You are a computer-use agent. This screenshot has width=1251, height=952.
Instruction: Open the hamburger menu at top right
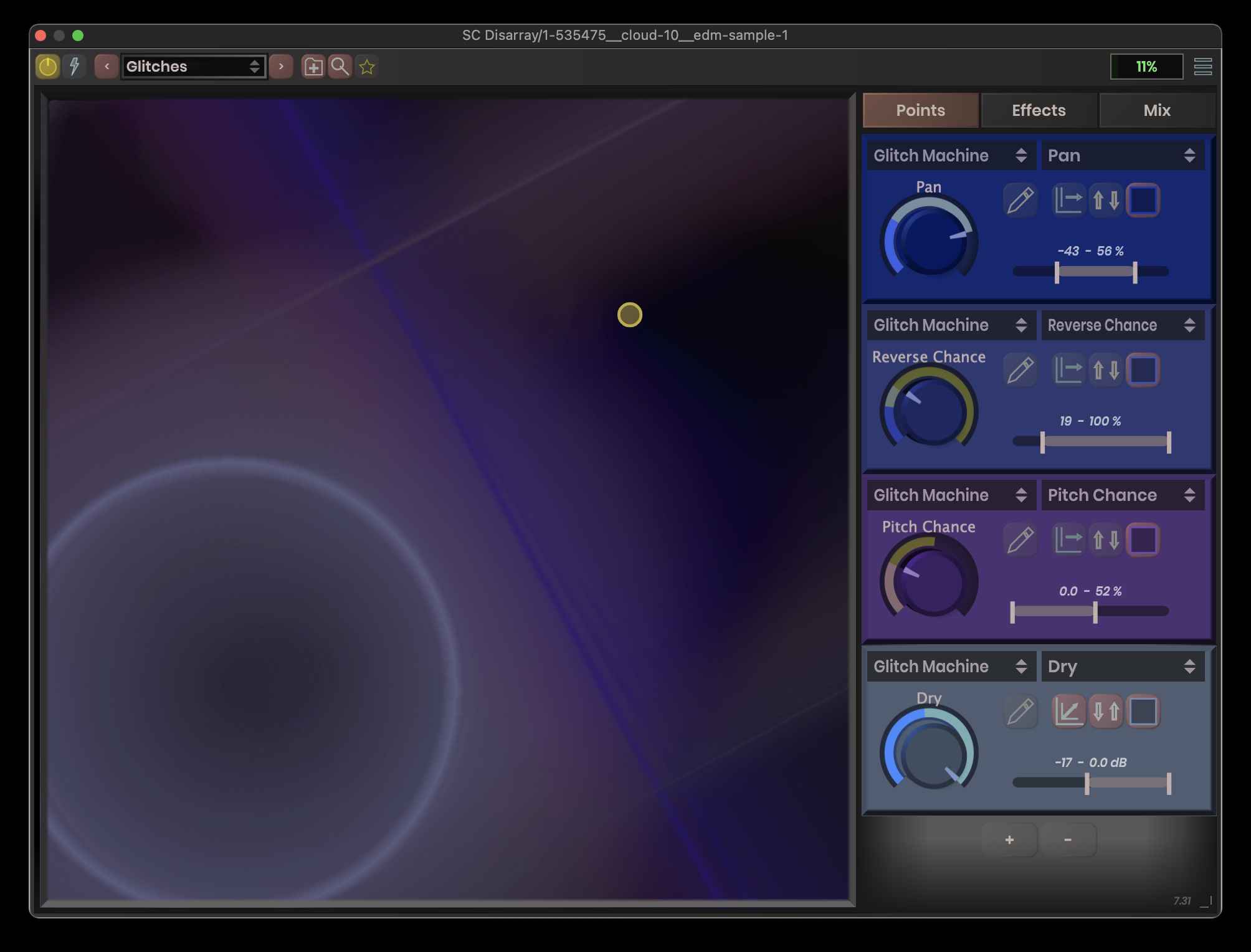[1202, 67]
